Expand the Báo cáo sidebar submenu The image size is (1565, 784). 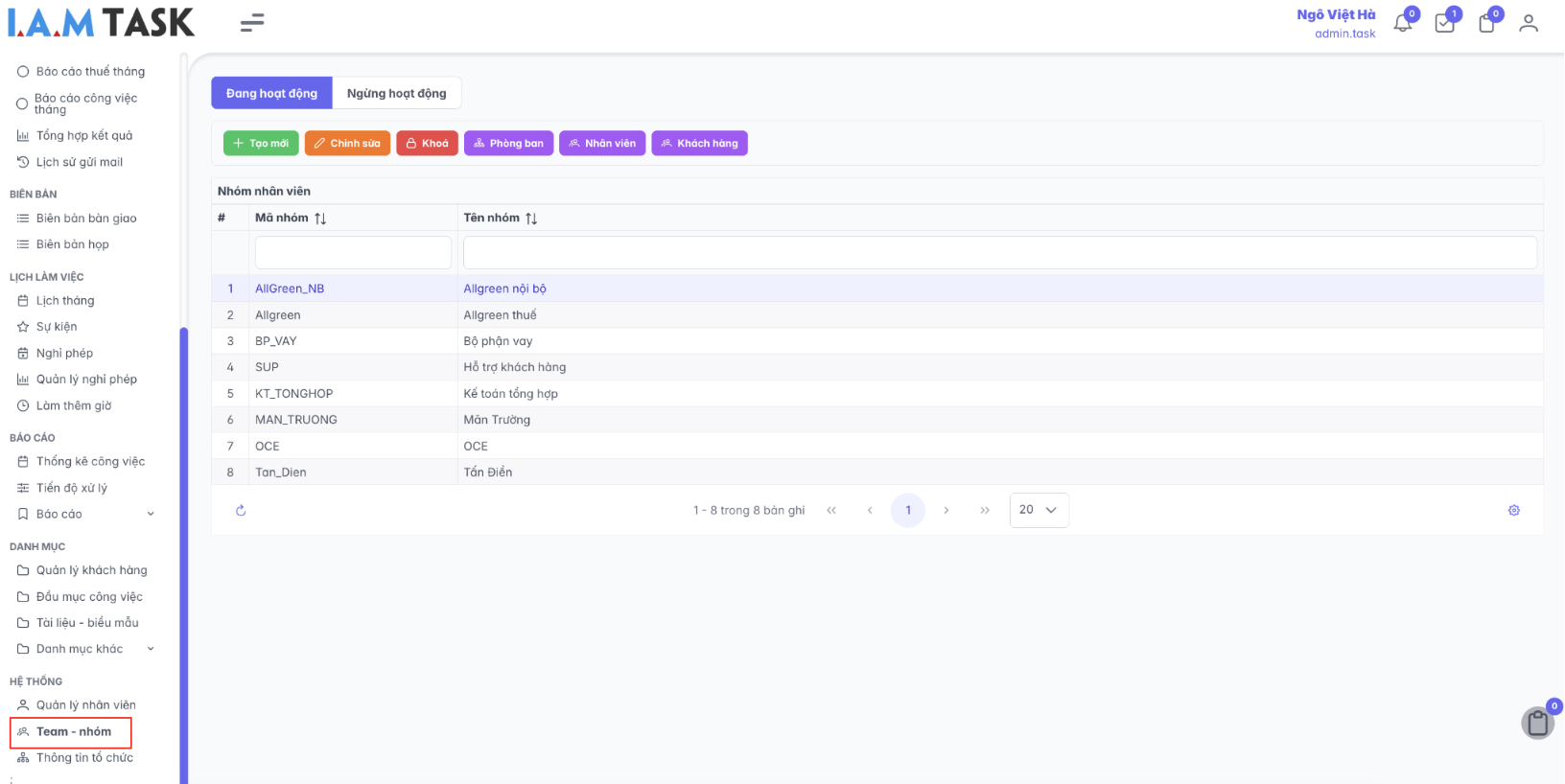pyautogui.click(x=151, y=515)
